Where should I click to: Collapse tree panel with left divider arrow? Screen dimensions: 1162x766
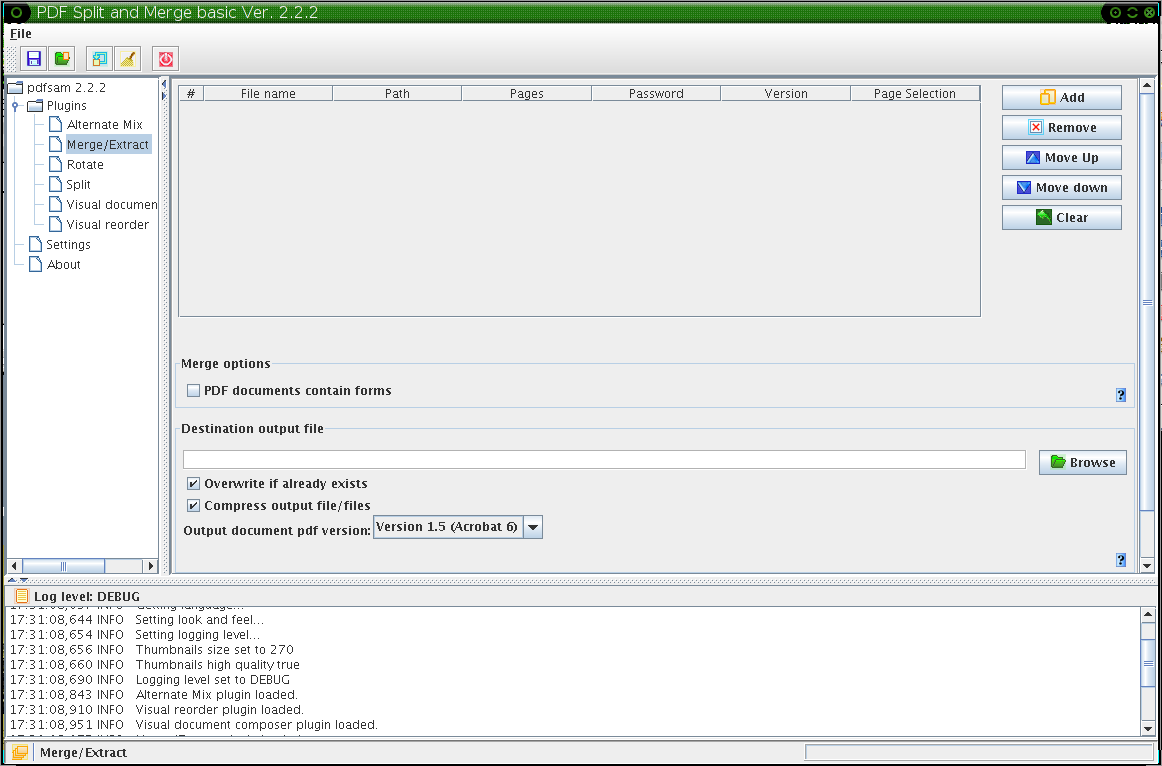[164, 84]
